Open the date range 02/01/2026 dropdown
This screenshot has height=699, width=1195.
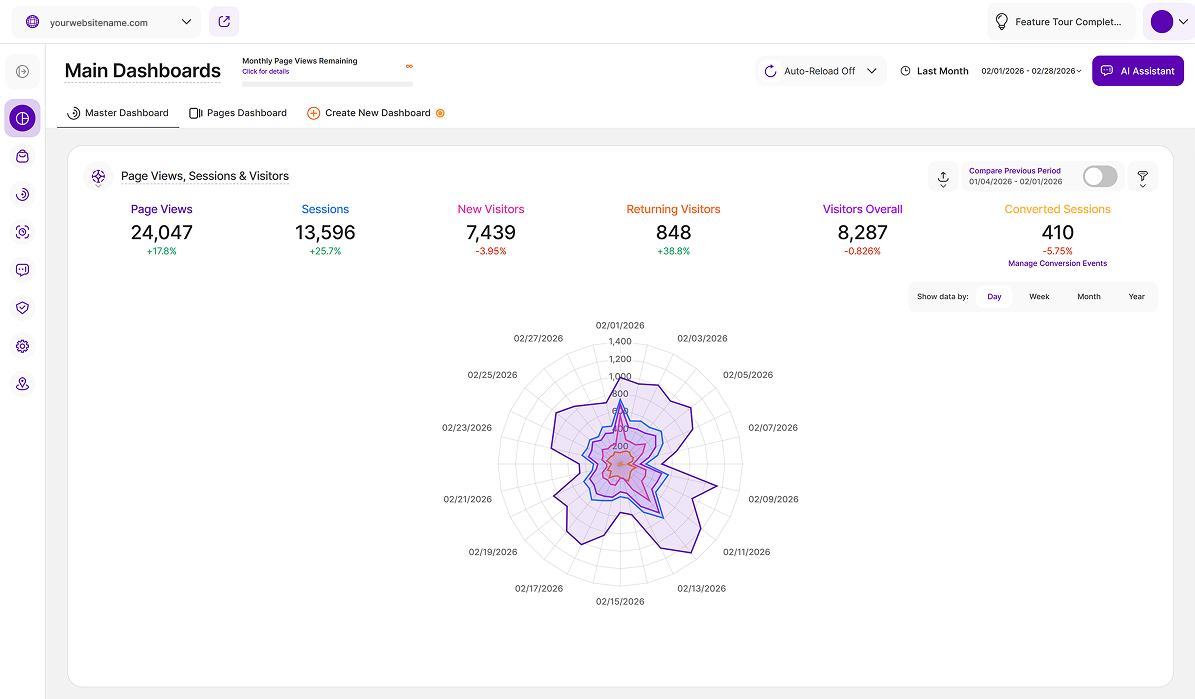click(x=1031, y=71)
